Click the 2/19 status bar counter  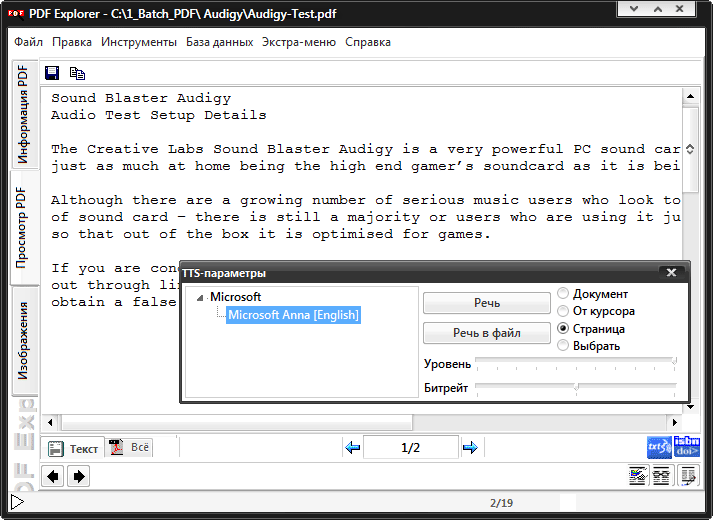pos(501,503)
